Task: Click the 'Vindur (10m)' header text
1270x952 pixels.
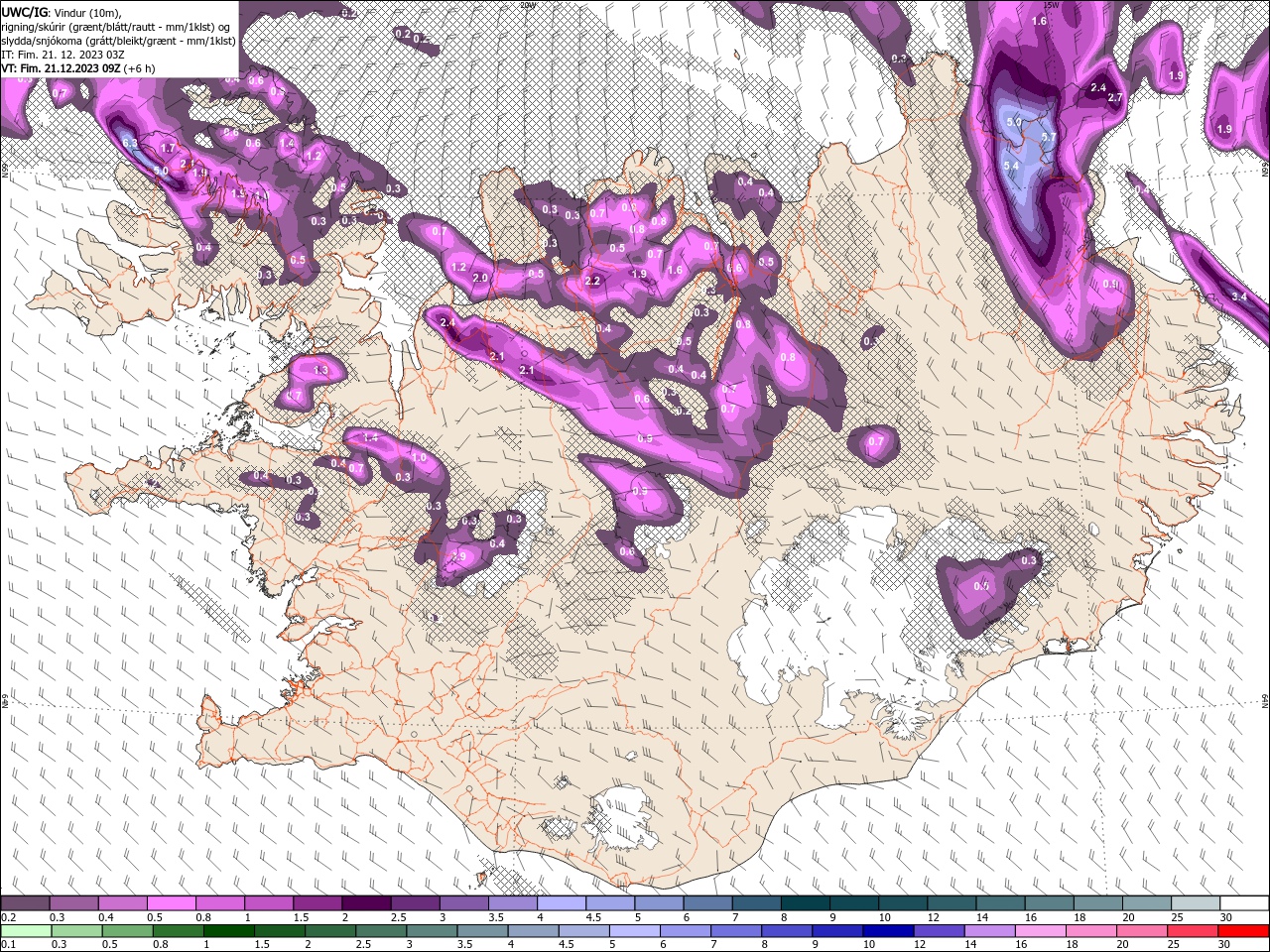Action: click(86, 11)
